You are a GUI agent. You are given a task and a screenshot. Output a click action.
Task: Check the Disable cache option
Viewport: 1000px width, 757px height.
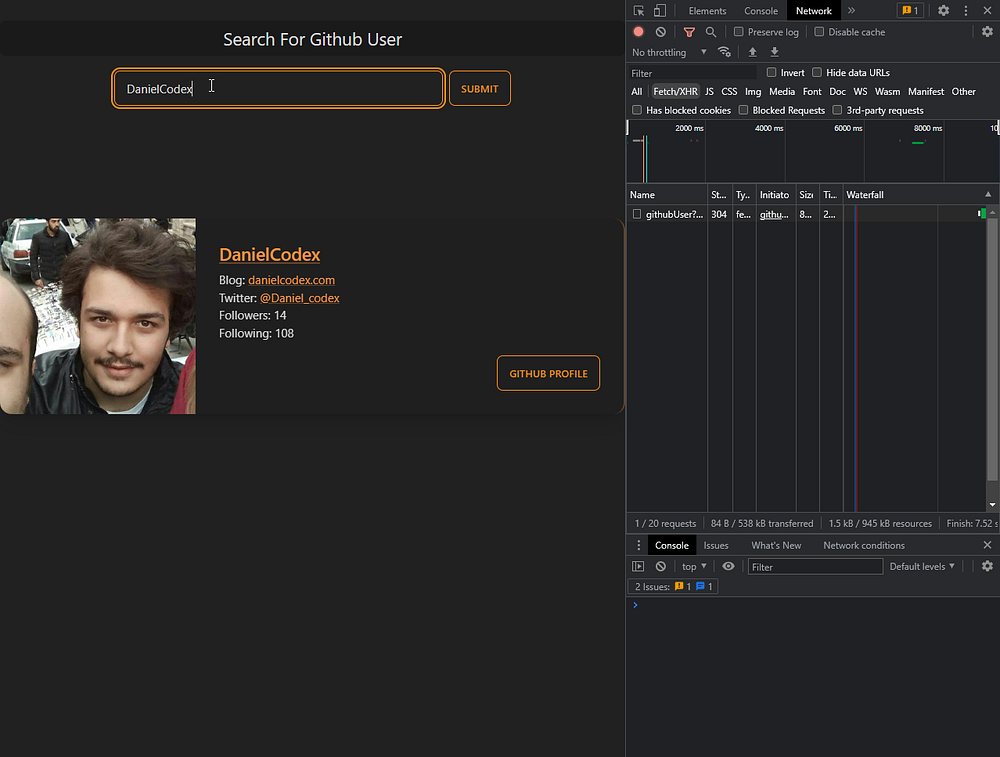click(820, 32)
